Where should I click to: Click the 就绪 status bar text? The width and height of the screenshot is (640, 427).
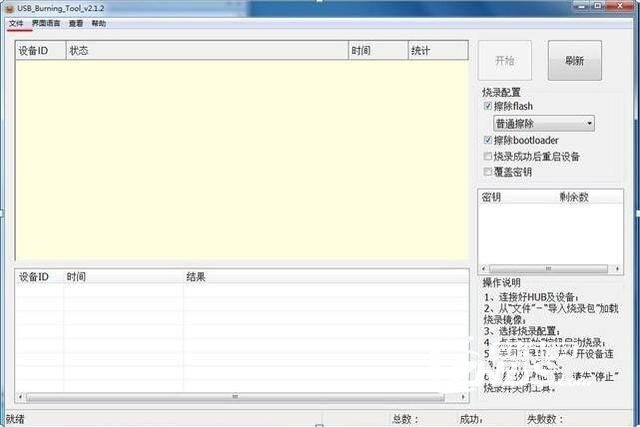(15, 419)
